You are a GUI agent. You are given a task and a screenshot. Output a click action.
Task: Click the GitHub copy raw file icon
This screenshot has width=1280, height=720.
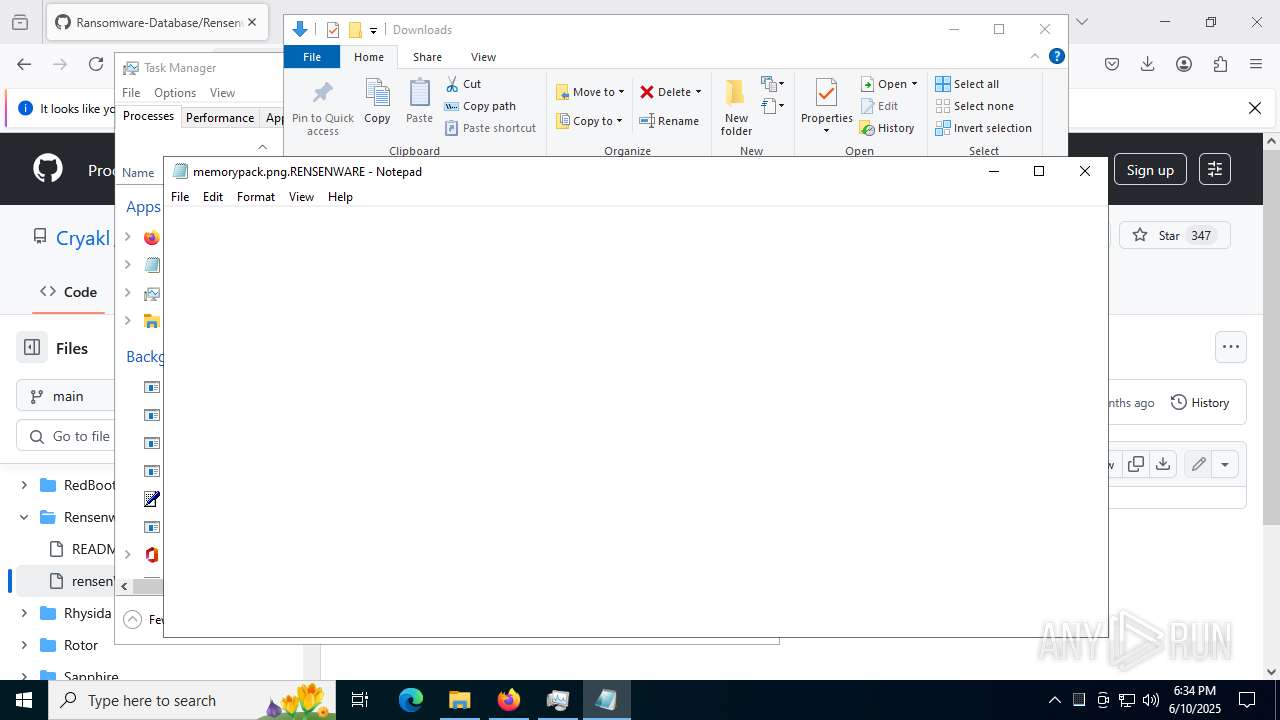point(1136,464)
